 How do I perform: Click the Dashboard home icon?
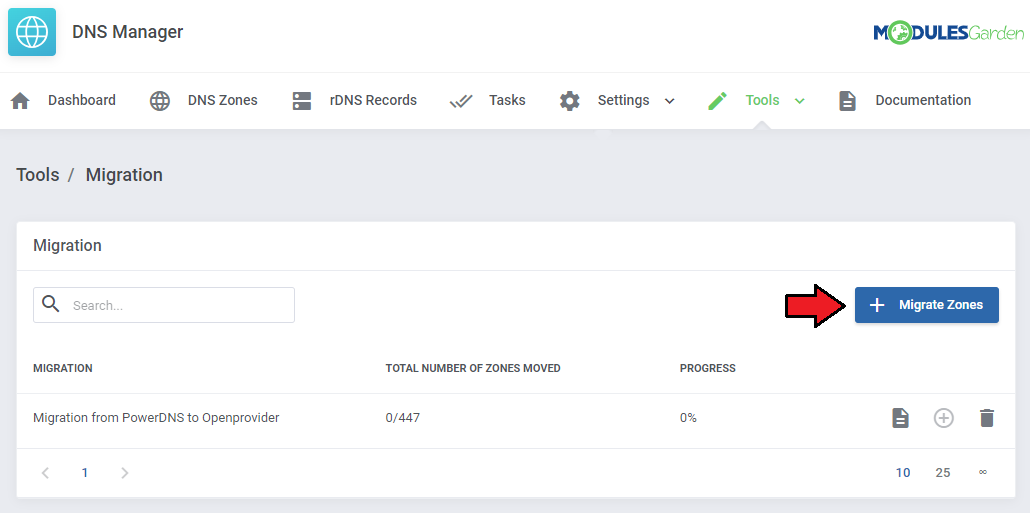tap(20, 101)
